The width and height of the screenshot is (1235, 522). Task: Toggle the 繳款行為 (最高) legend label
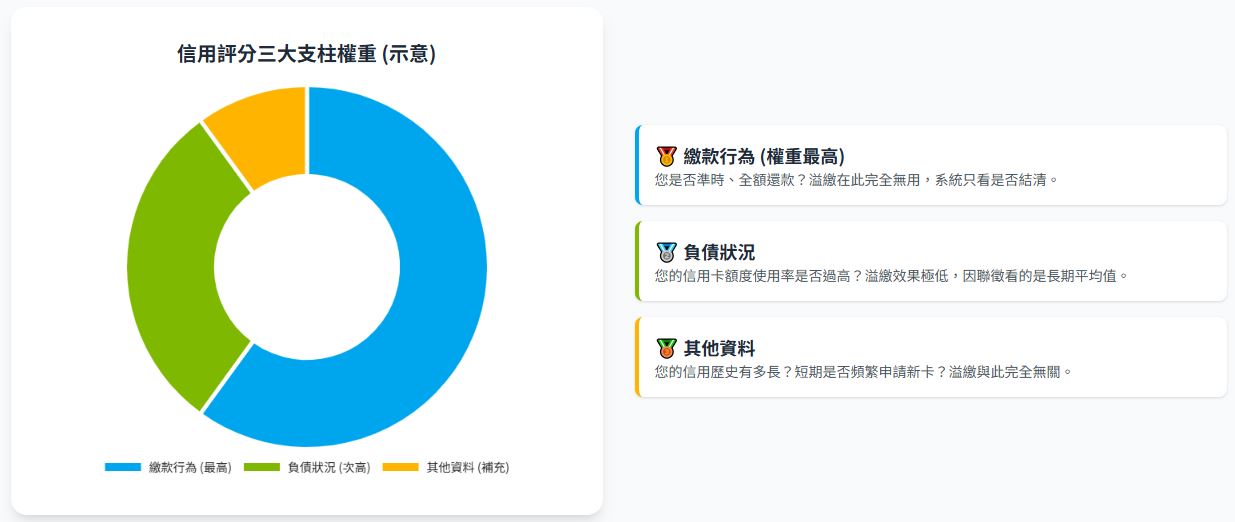tap(190, 467)
